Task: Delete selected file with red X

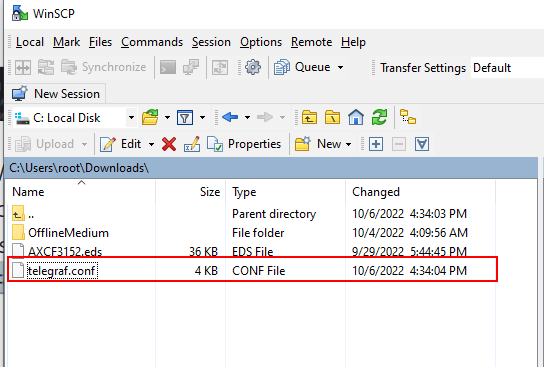Action: click(169, 144)
